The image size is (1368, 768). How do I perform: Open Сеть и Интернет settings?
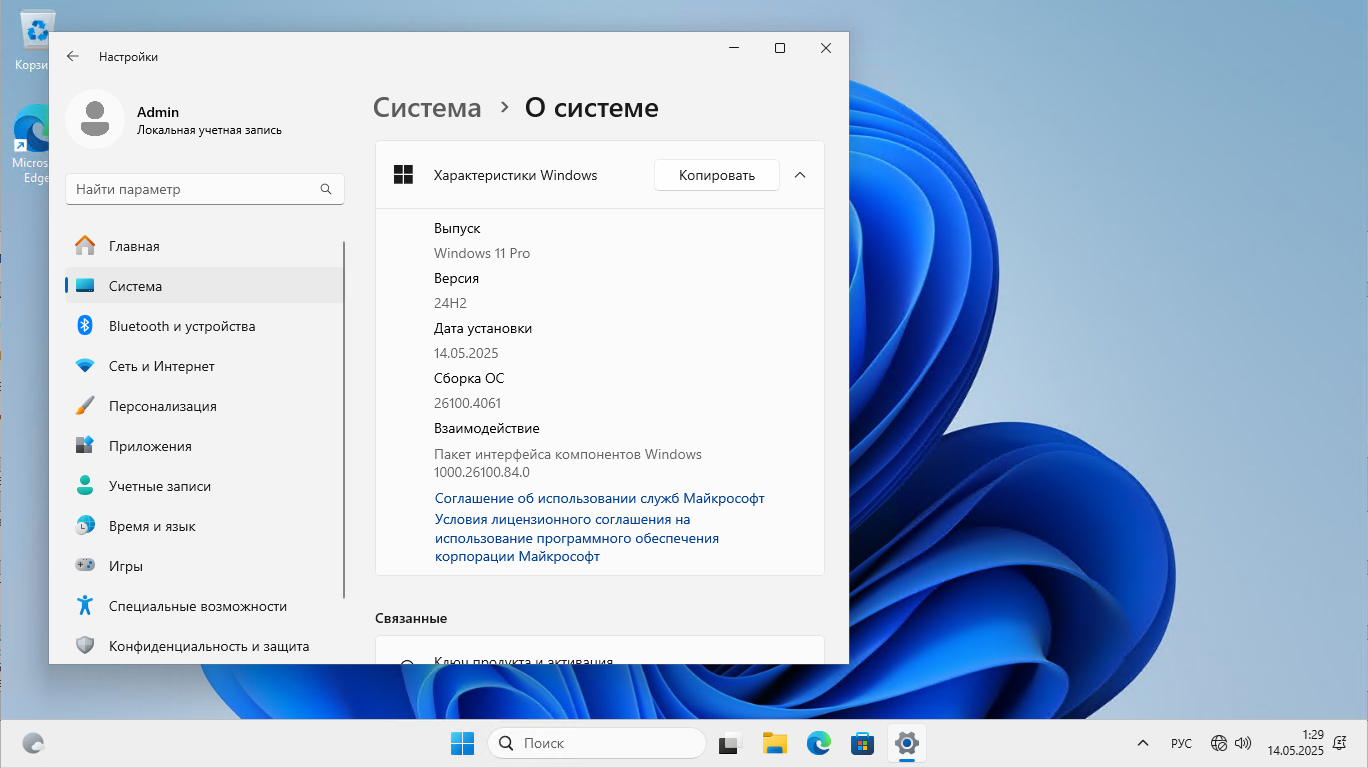pyautogui.click(x=161, y=366)
